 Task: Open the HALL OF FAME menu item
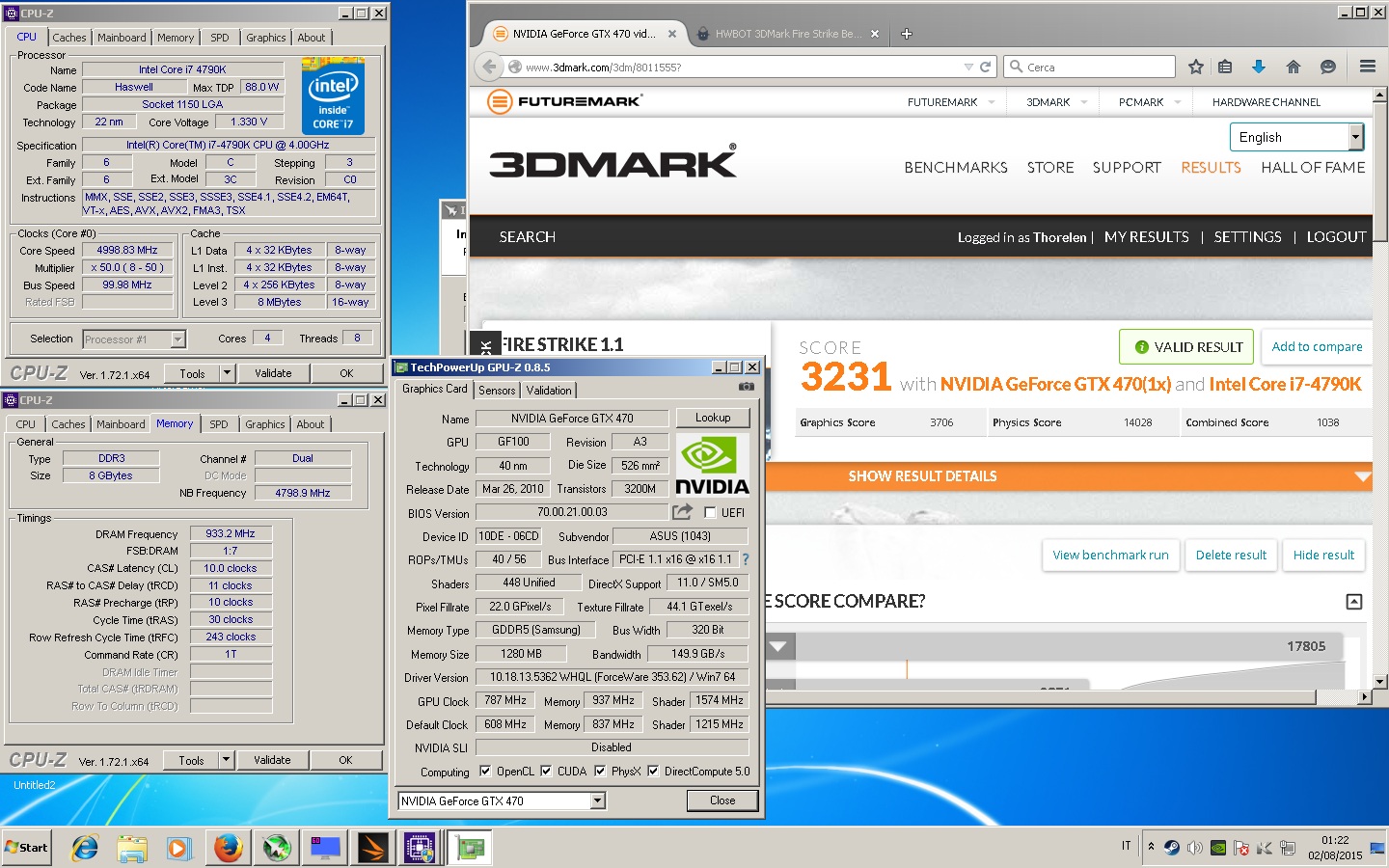[x=1313, y=167]
